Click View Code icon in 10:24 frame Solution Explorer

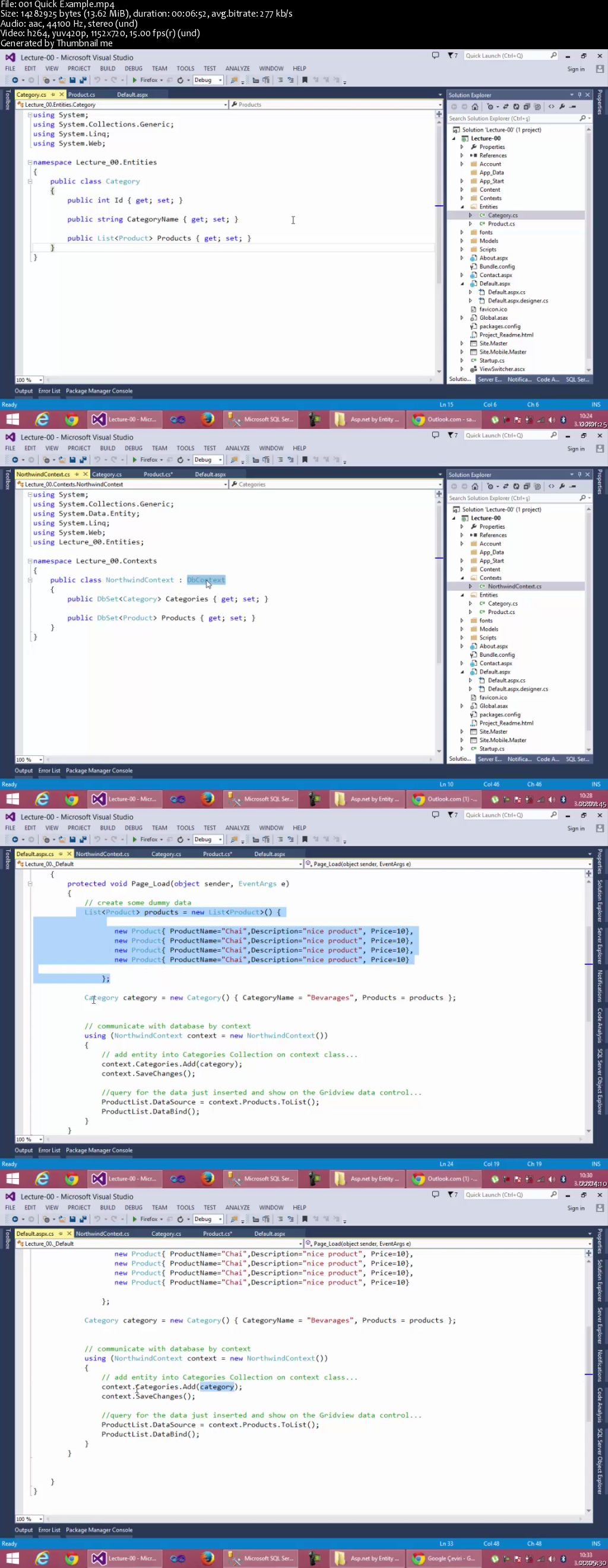[x=552, y=107]
